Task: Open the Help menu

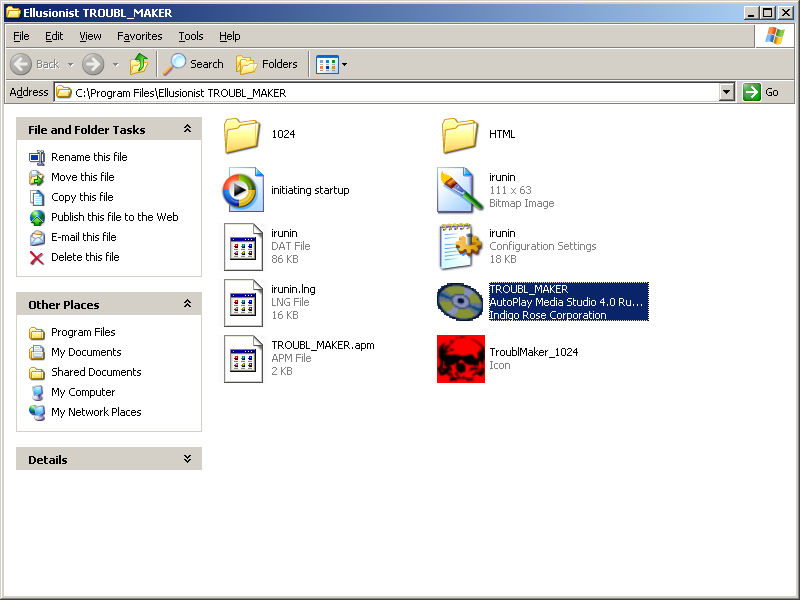Action: click(x=230, y=36)
